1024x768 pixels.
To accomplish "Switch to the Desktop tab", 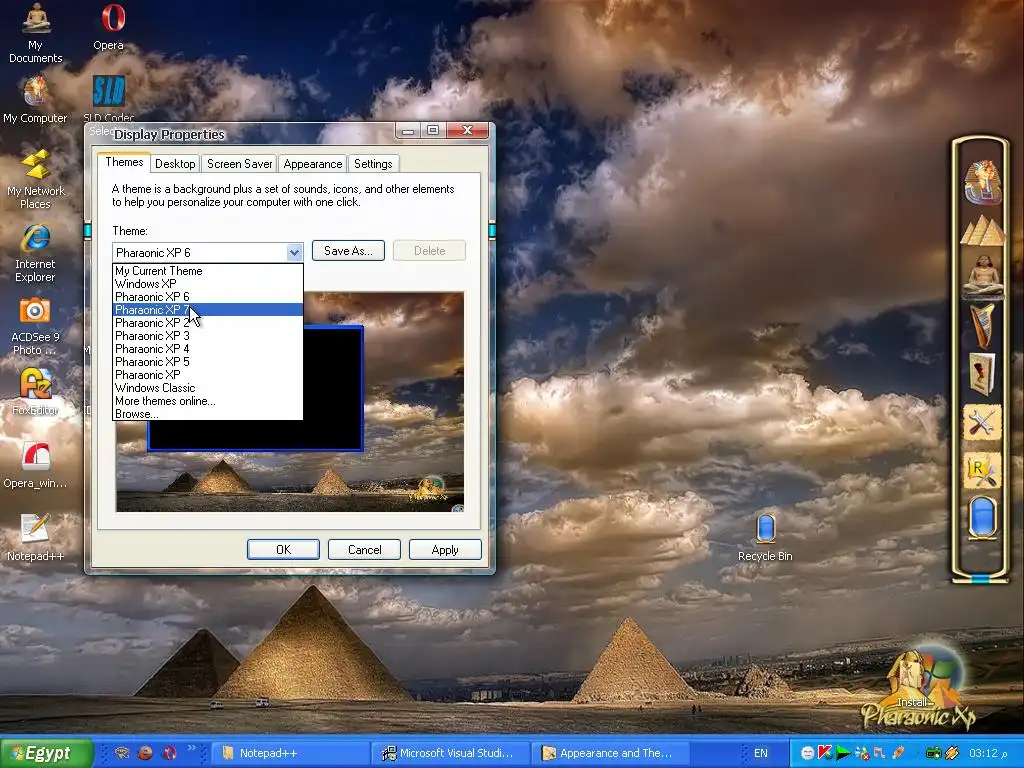I will coord(175,164).
